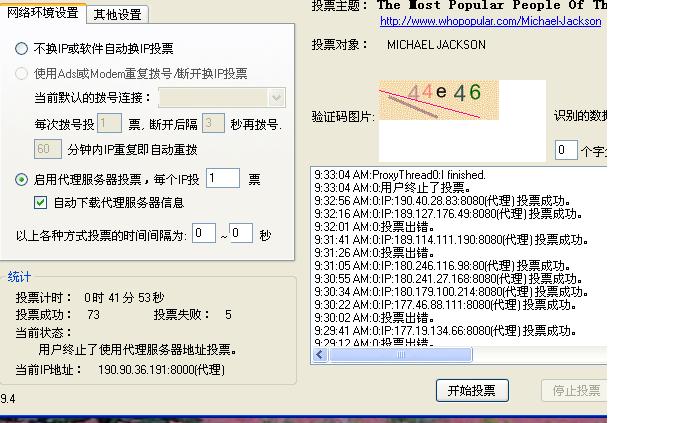Click the log horizontal scrollbar thumb
Screen dimensions: 683x423
click(x=400, y=354)
